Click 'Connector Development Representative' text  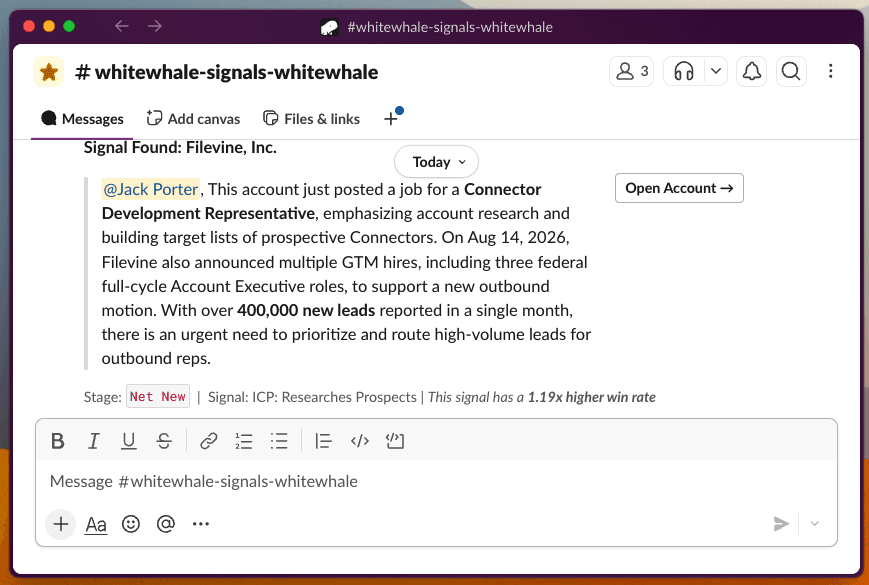pyautogui.click(x=321, y=202)
